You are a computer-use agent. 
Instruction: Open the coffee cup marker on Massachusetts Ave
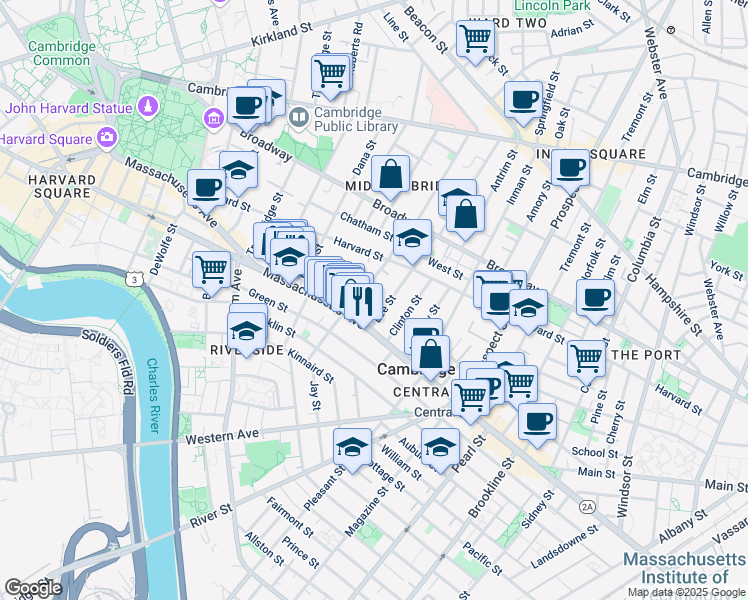click(x=206, y=191)
